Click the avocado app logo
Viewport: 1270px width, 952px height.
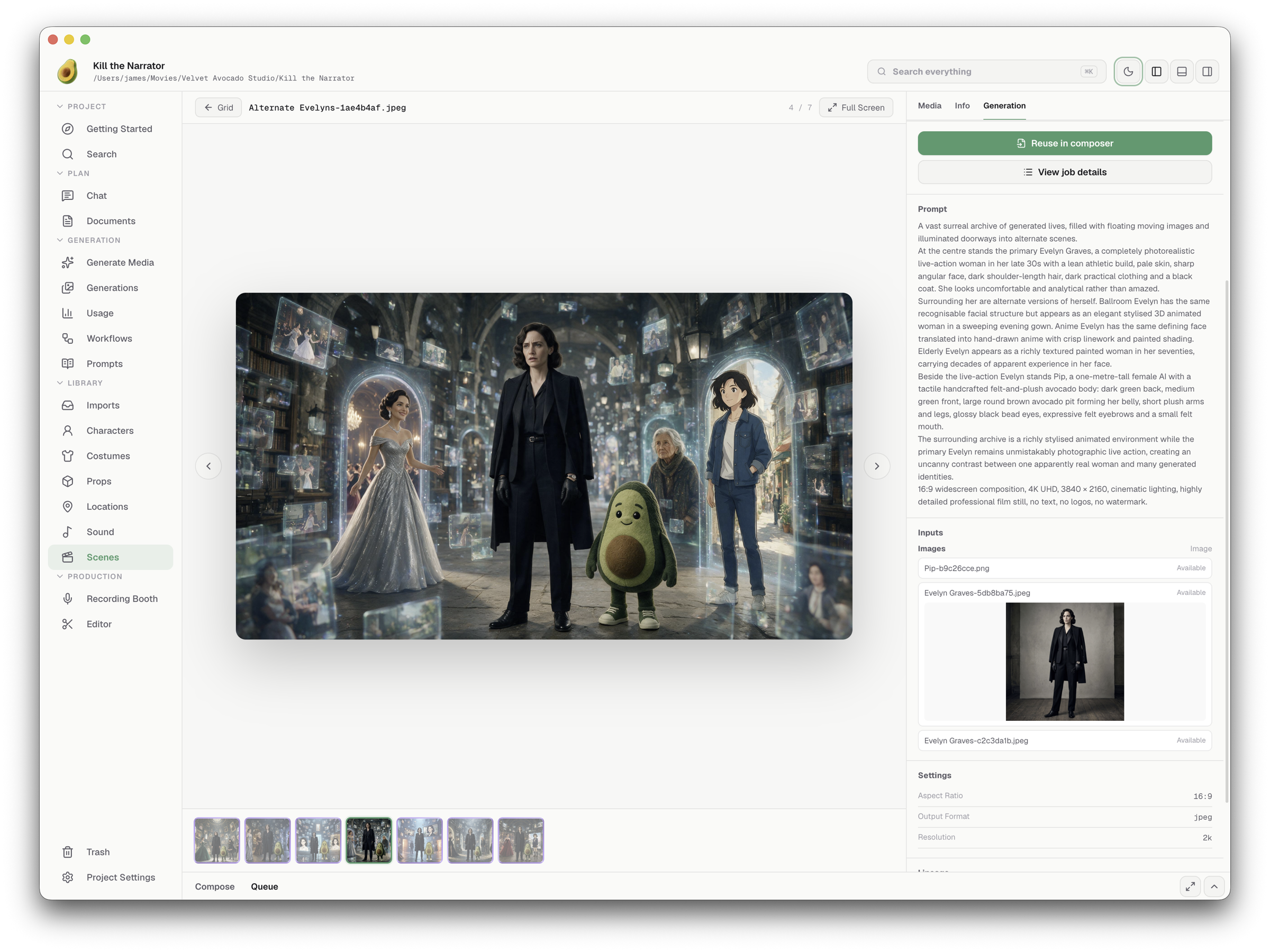(68, 72)
